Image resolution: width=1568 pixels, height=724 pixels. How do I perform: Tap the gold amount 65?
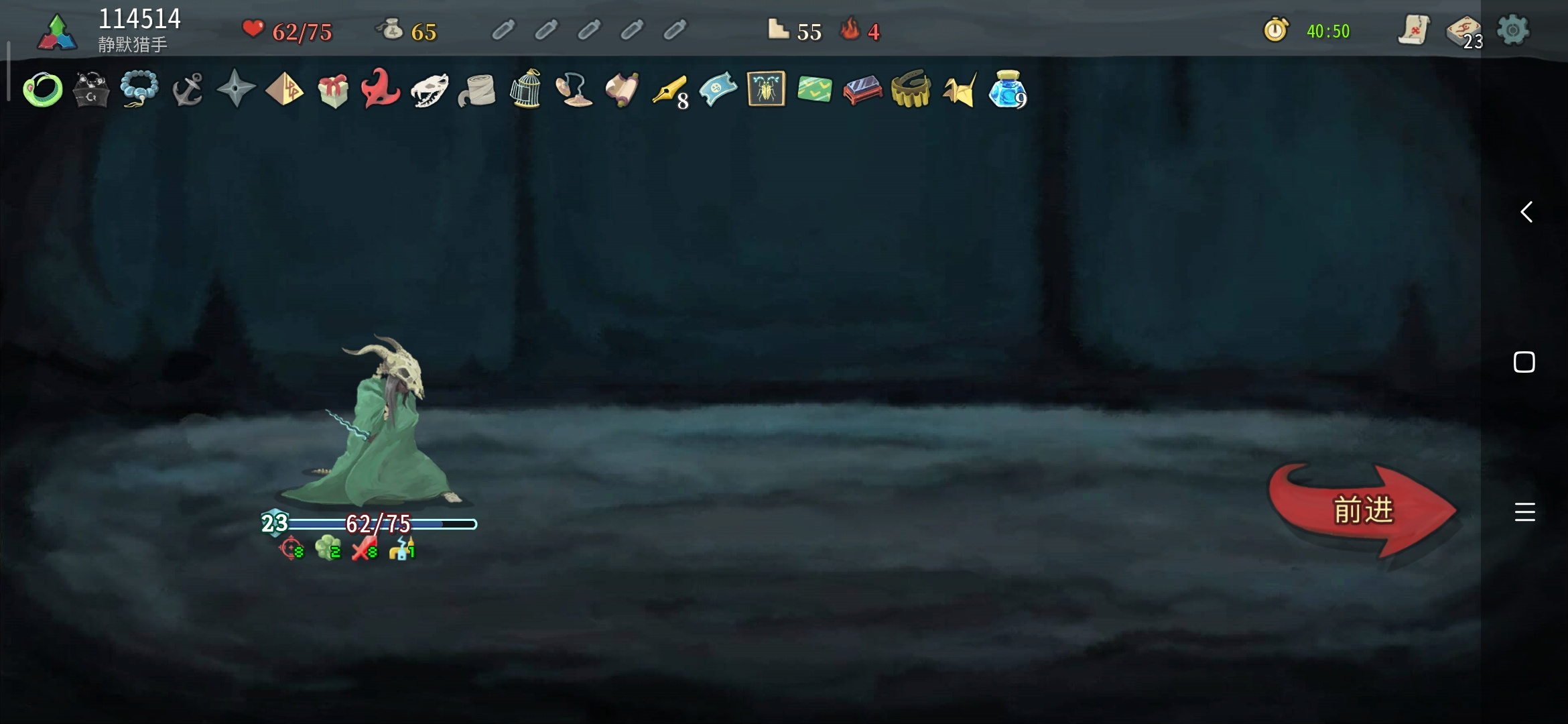pyautogui.click(x=423, y=32)
